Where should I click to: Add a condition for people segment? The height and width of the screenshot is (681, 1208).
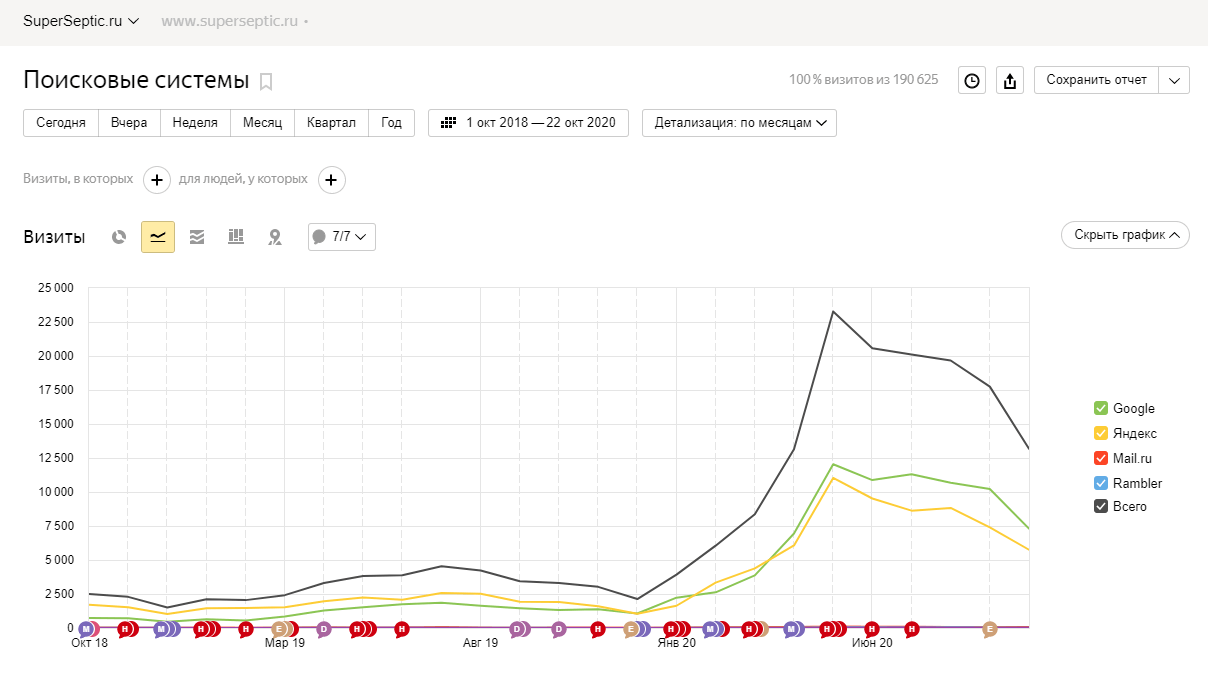coord(332,180)
